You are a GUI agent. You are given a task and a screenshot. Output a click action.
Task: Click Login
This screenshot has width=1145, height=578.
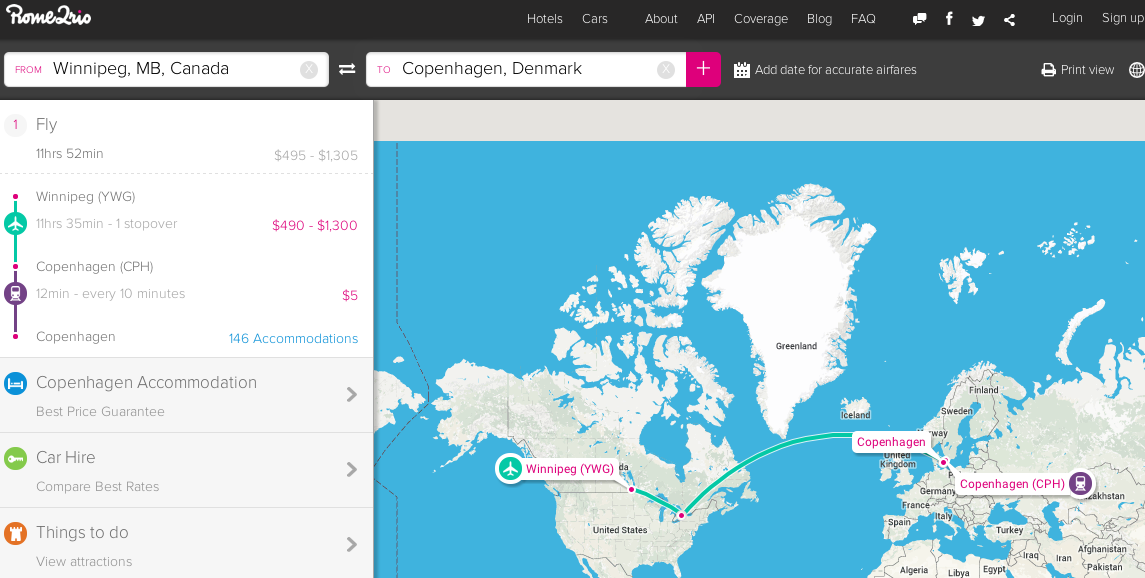[x=1067, y=18]
